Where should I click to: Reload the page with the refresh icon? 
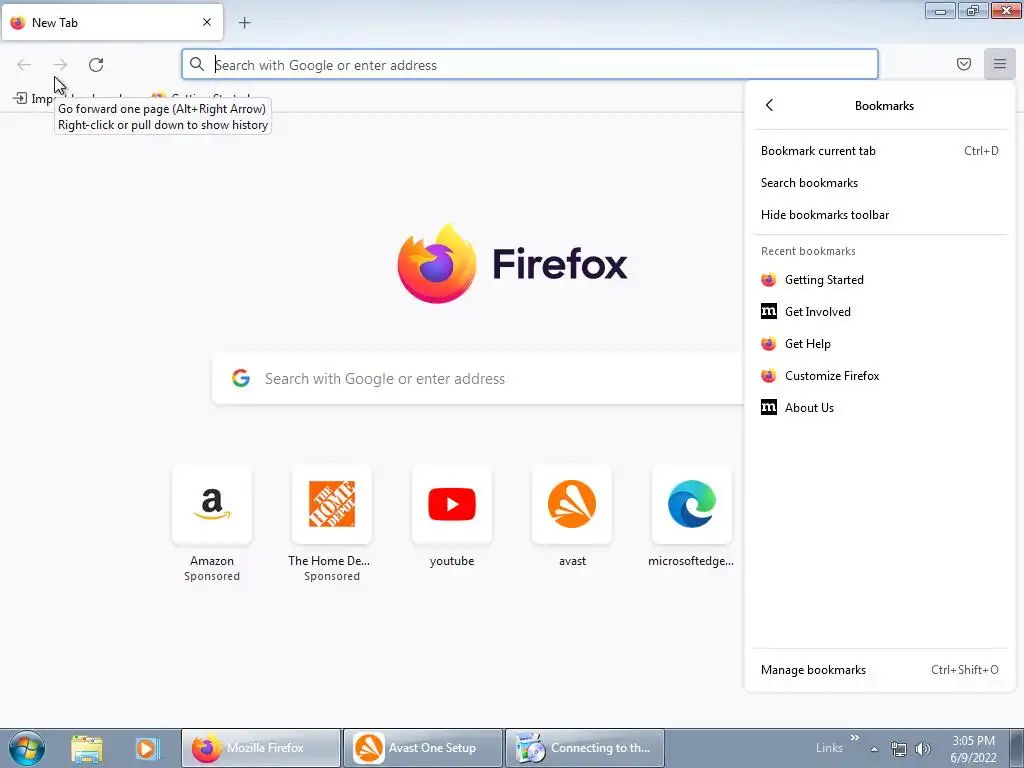click(x=96, y=65)
